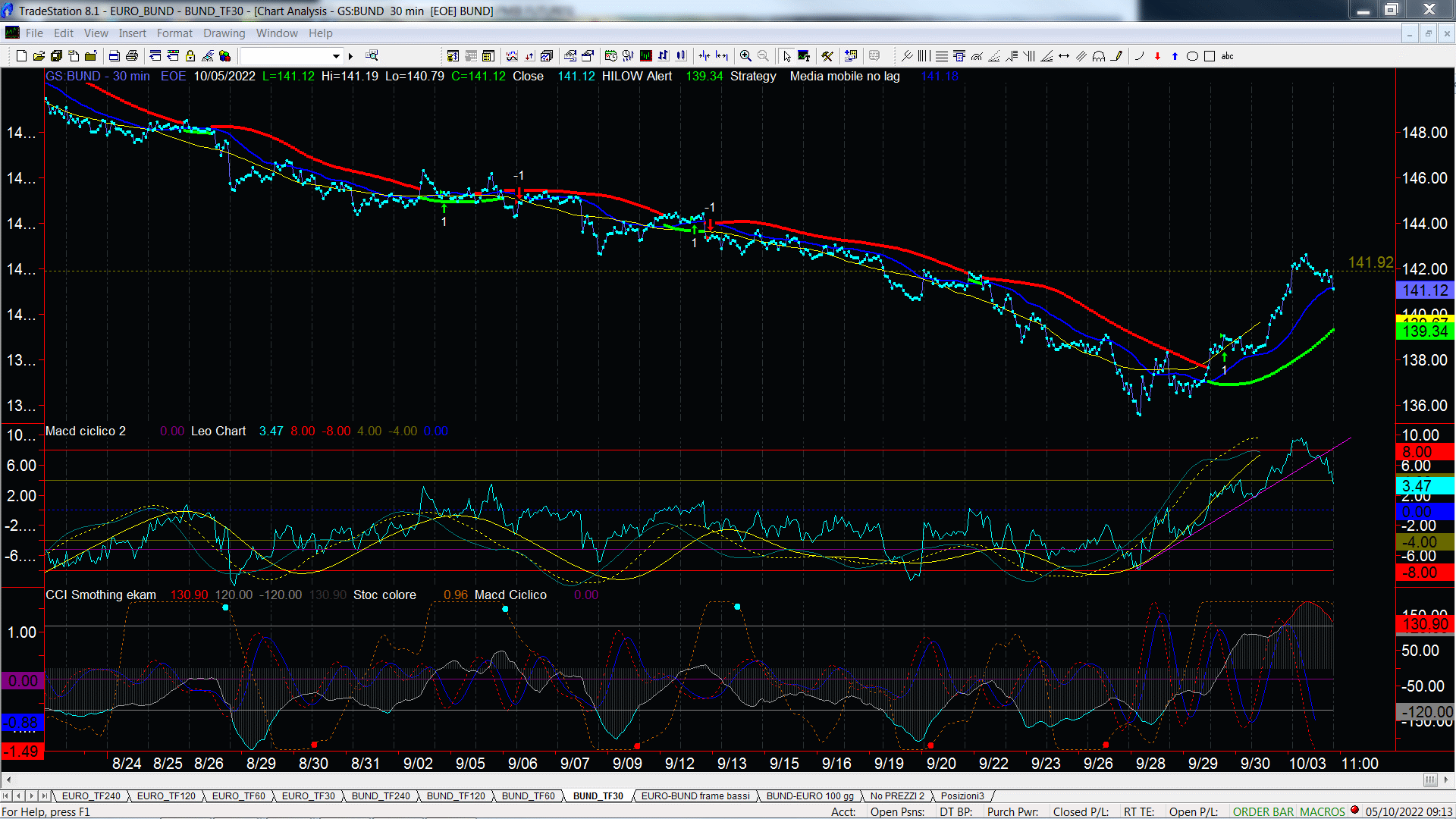Click the Open folder icon
The width and height of the screenshot is (1456, 819).
tap(39, 56)
